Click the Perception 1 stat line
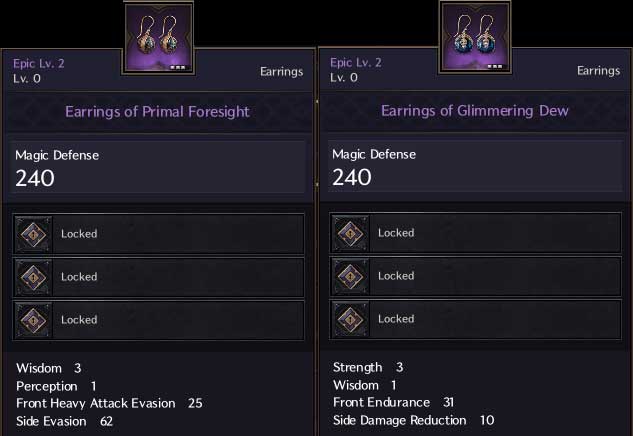This screenshot has width=633, height=436. 56,386
